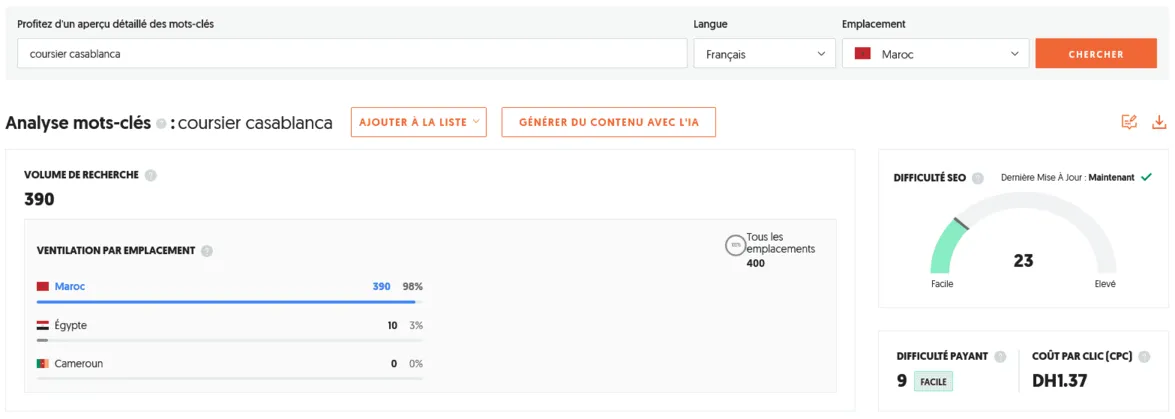Click the edit report note icon
1175x419 pixels.
point(1129,122)
